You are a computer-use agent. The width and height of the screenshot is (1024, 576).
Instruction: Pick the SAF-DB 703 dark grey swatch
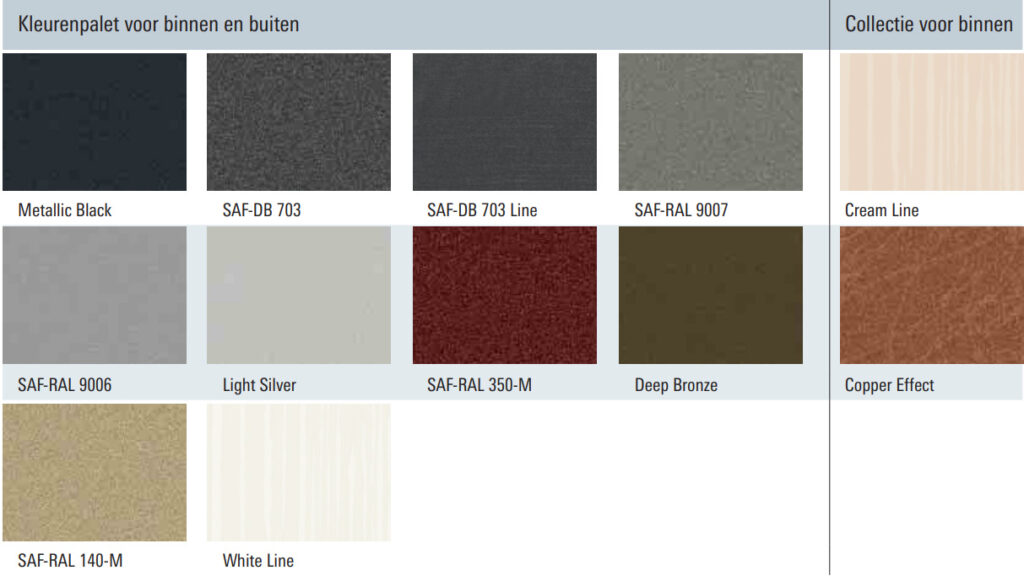[298, 121]
